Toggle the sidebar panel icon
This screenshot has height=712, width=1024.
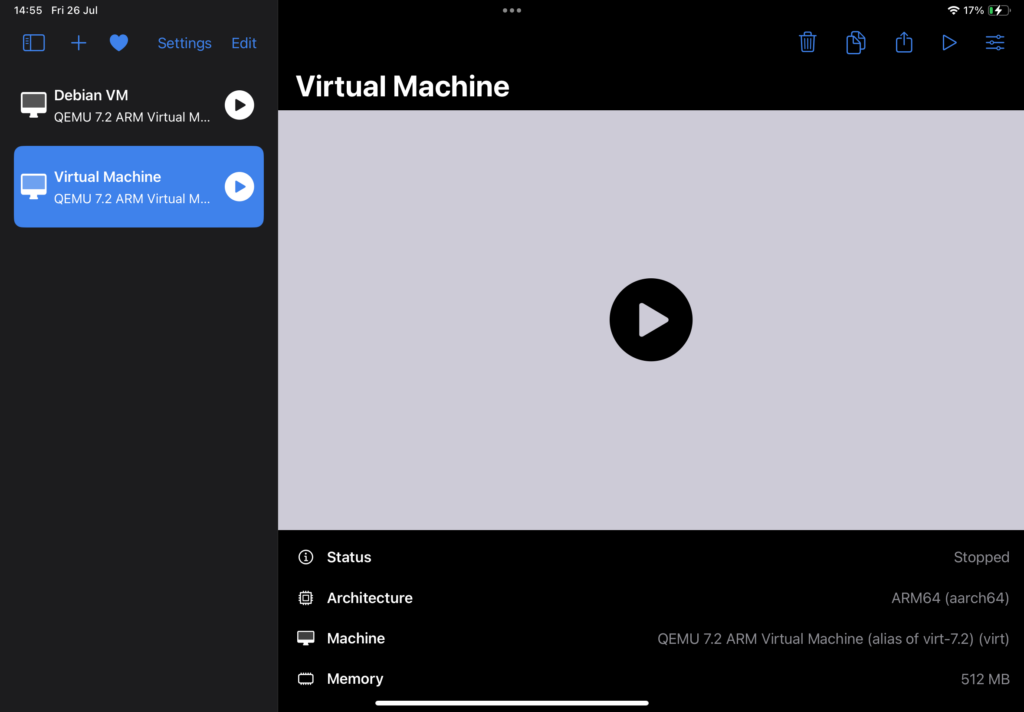click(x=34, y=43)
